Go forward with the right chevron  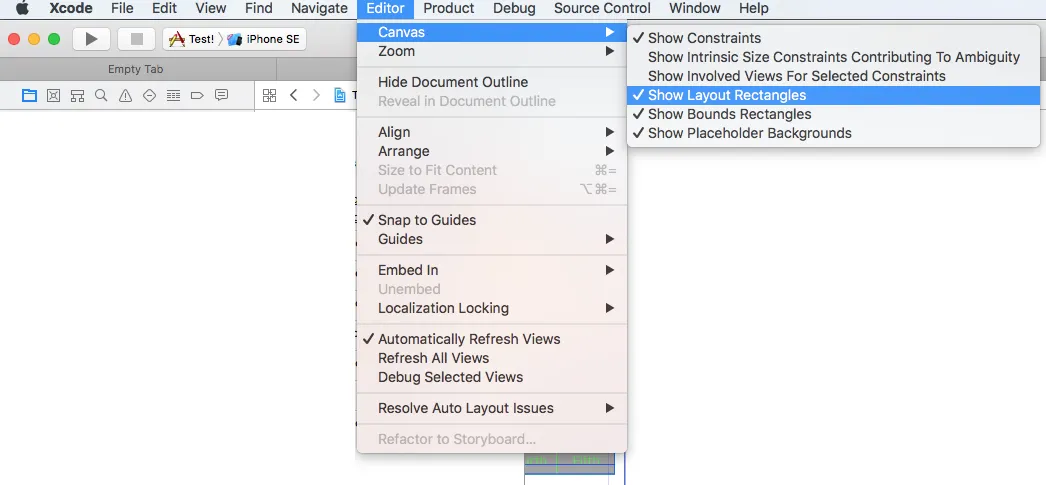316,95
